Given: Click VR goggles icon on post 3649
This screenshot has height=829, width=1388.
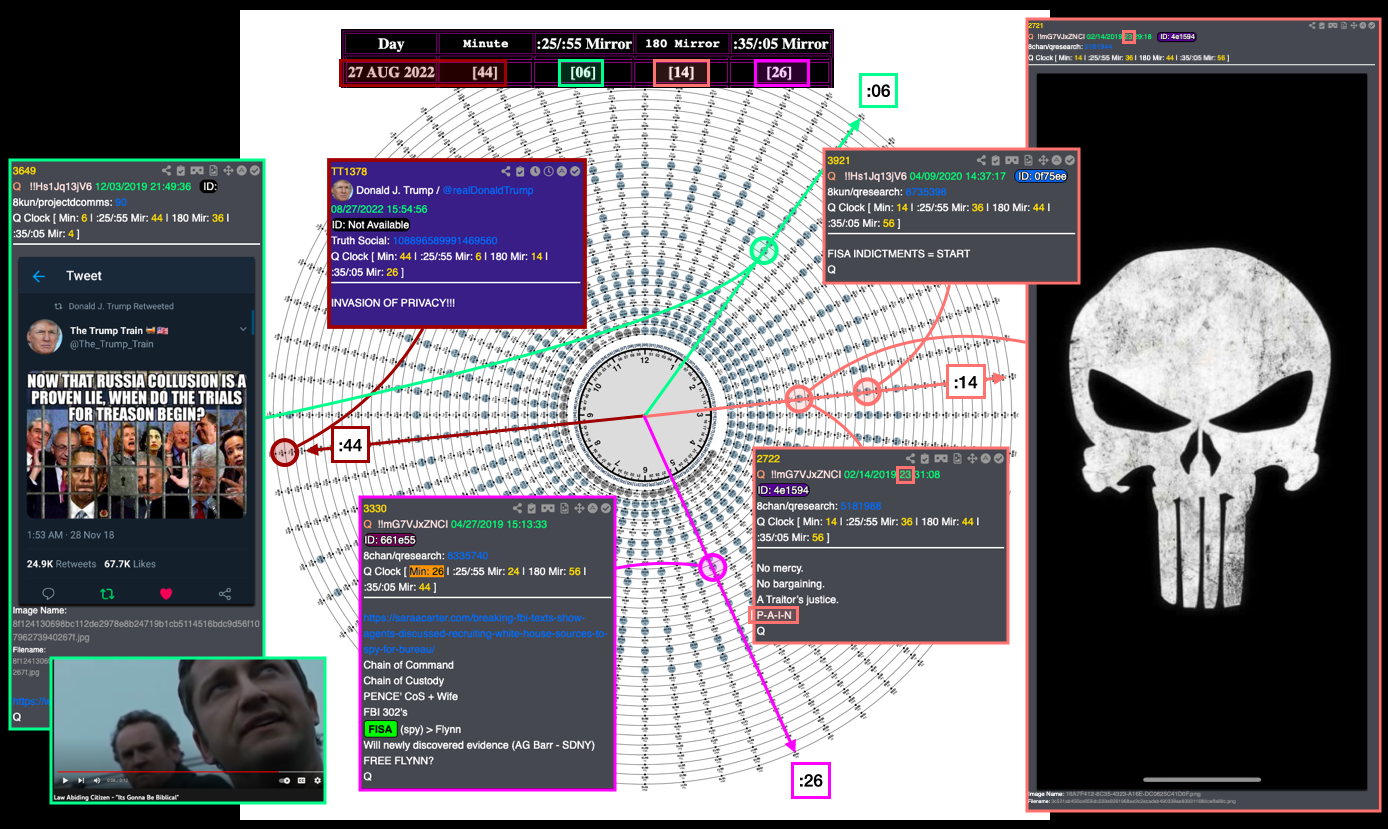Looking at the screenshot, I should pos(197,170).
